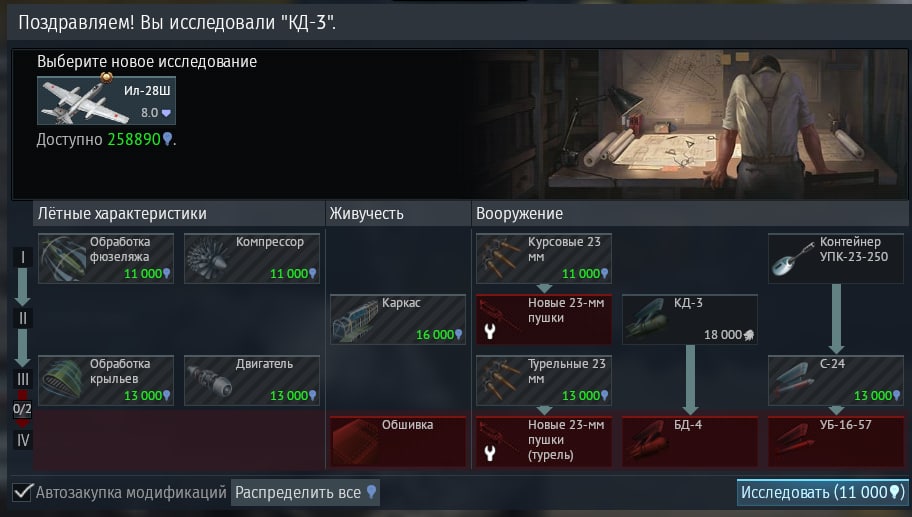Choose the Двигатель engine modification

tap(252, 380)
